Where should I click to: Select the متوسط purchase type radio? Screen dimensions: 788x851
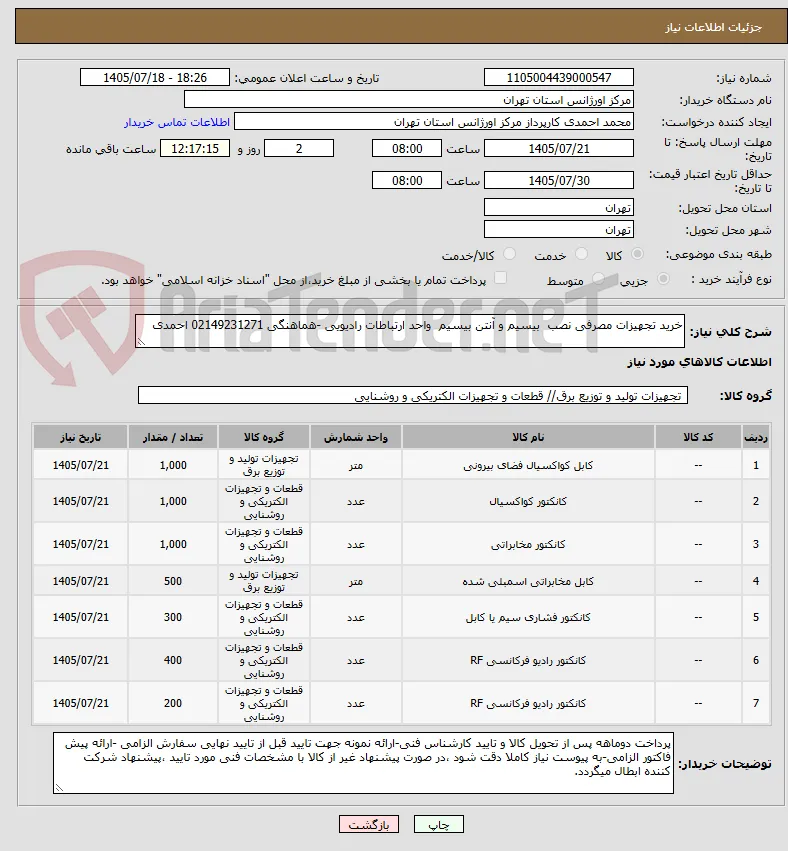tap(598, 279)
